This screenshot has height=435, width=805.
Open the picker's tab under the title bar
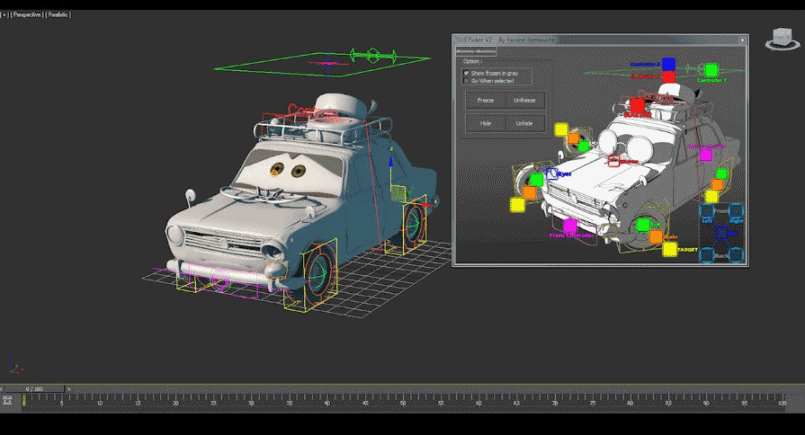coord(476,51)
